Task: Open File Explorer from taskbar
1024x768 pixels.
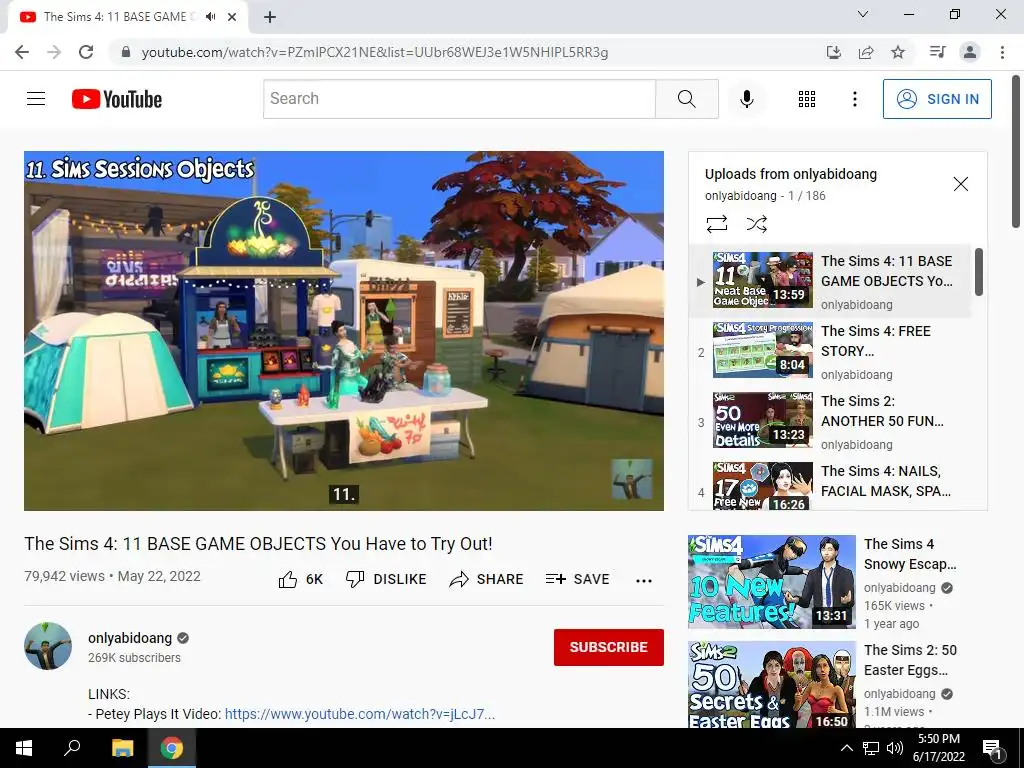Action: tap(122, 748)
